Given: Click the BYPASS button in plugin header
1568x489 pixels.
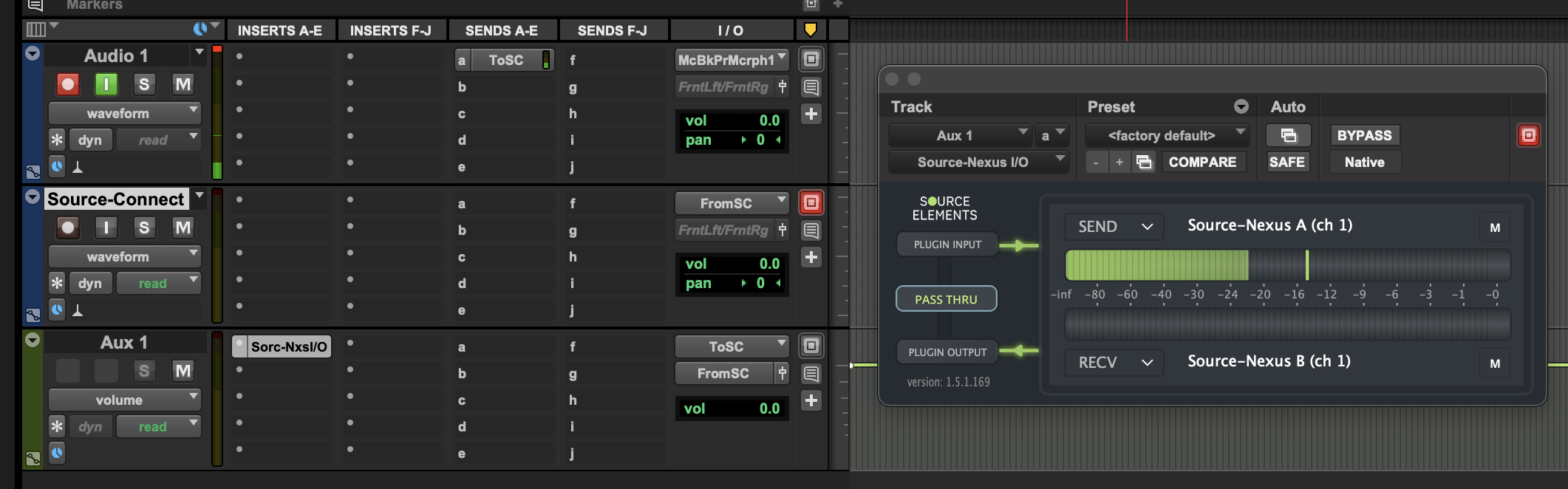Looking at the screenshot, I should [1364, 135].
